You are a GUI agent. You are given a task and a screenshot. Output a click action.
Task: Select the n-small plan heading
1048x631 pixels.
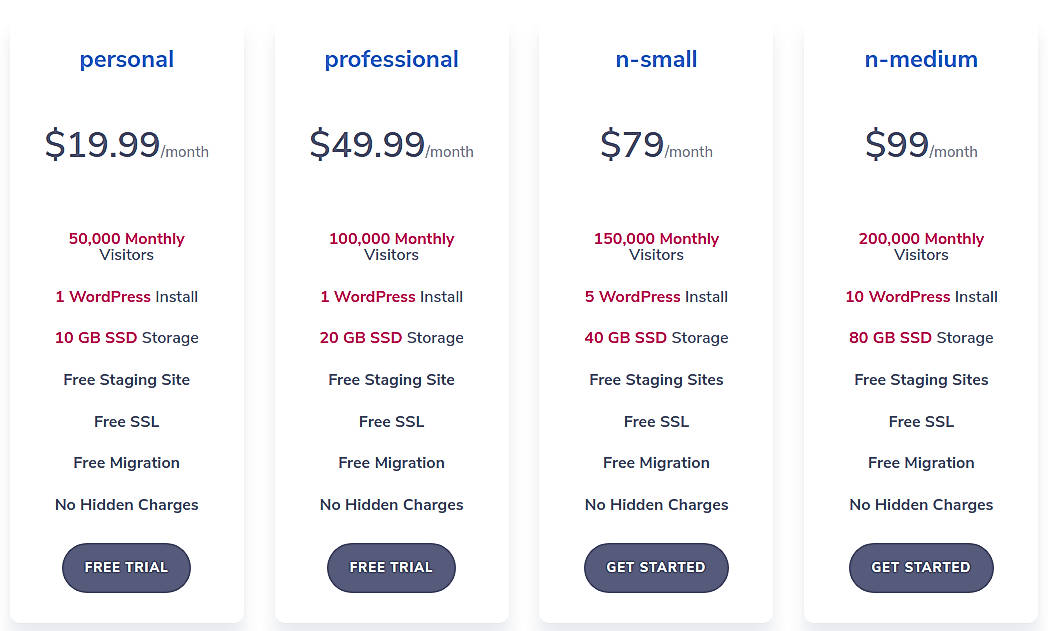click(x=656, y=59)
